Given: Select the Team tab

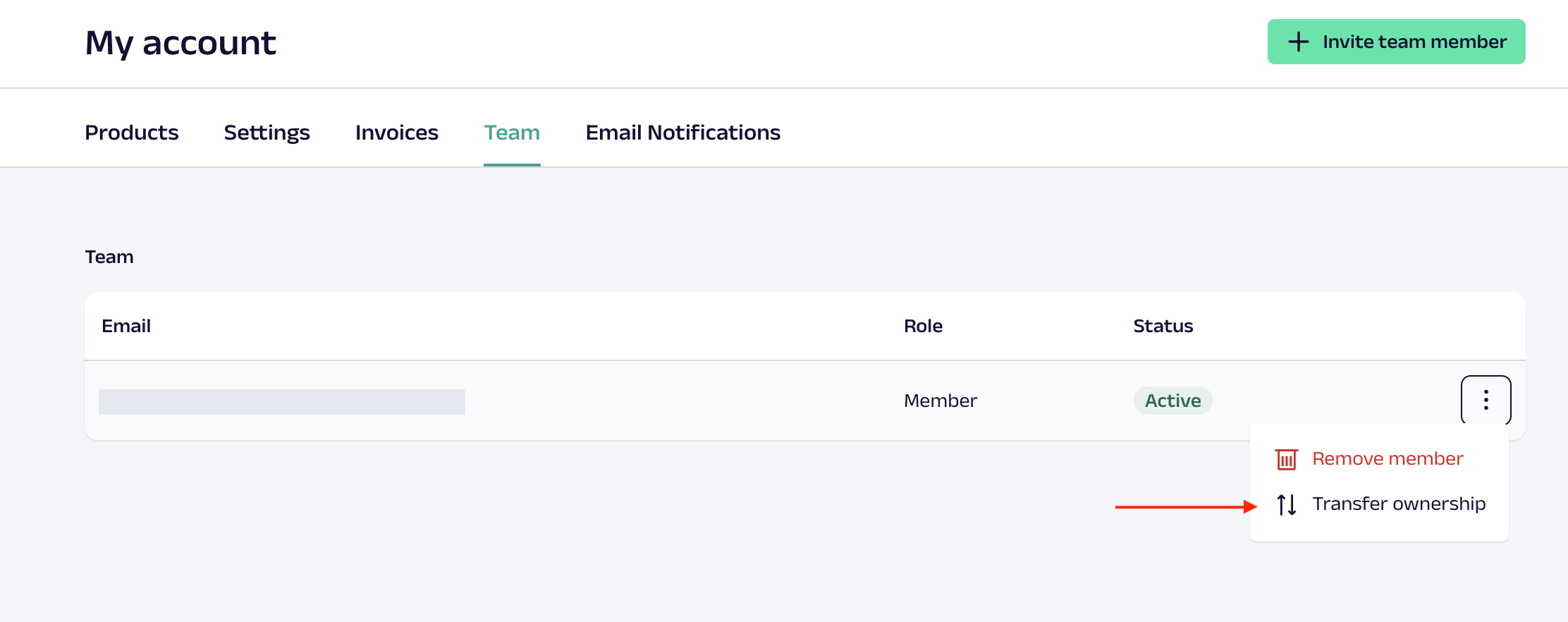Looking at the screenshot, I should [512, 133].
